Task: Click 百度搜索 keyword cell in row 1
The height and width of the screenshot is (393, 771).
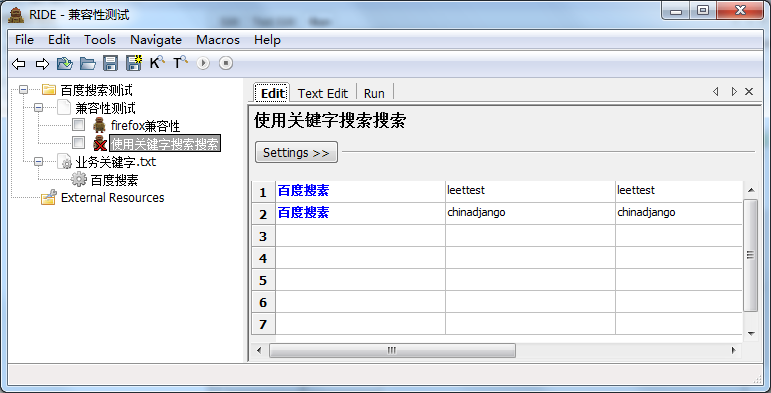Action: tap(360, 191)
